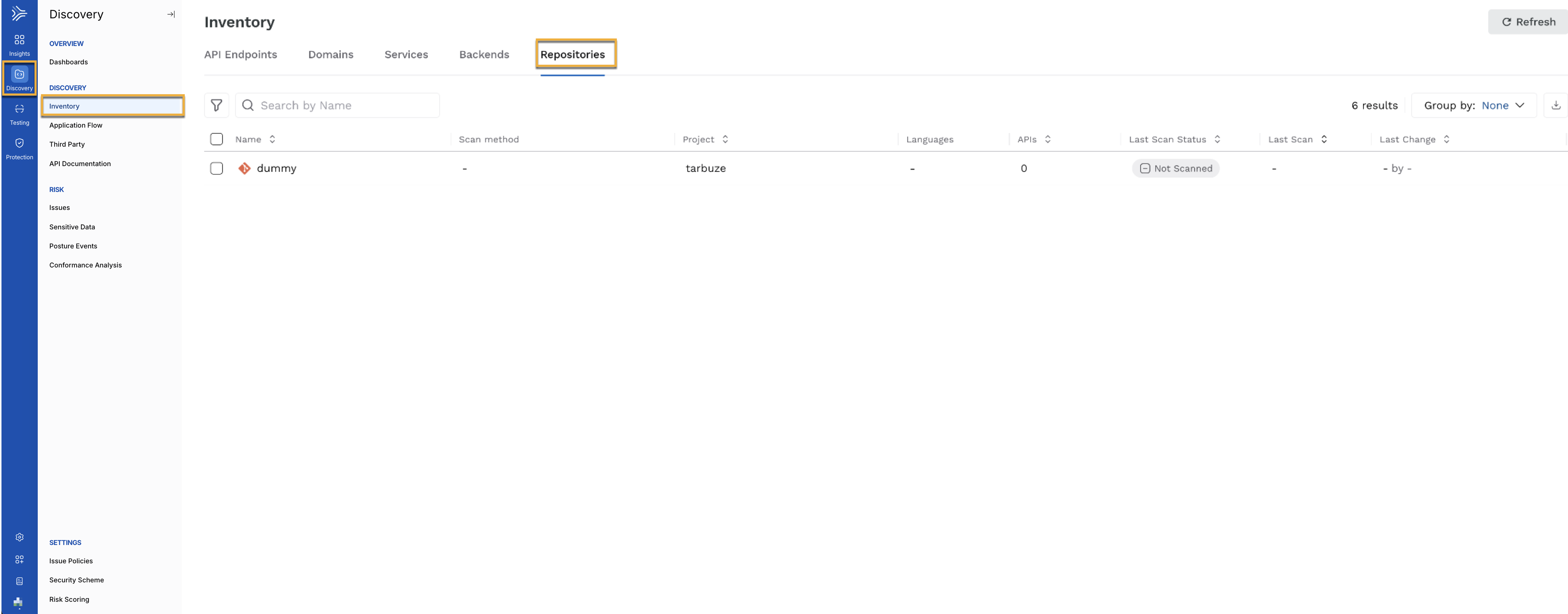Open the dummy repository name
1568x614 pixels.
point(276,169)
